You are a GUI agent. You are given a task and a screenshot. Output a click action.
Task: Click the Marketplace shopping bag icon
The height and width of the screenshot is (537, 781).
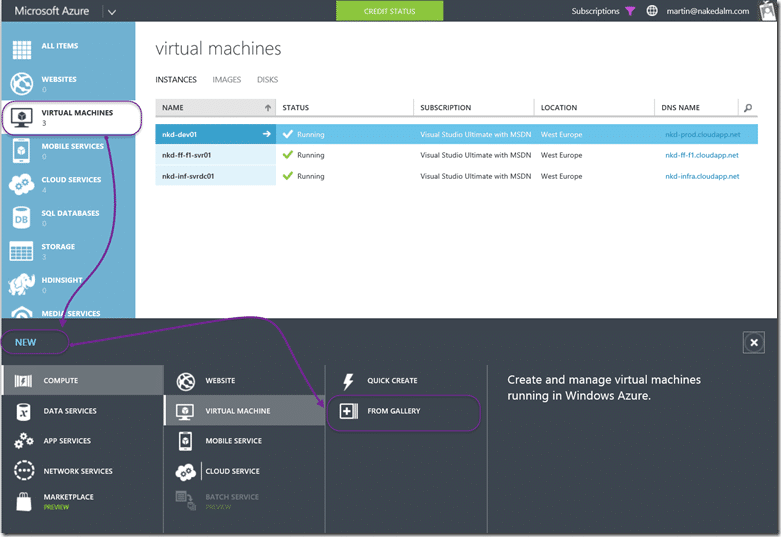(x=23, y=502)
